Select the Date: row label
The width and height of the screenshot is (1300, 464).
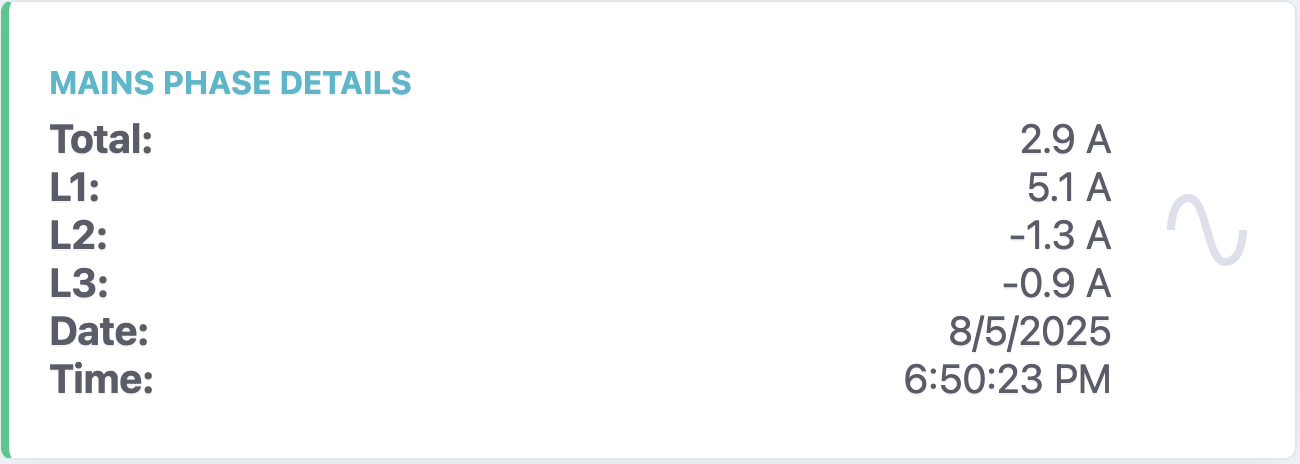click(99, 333)
